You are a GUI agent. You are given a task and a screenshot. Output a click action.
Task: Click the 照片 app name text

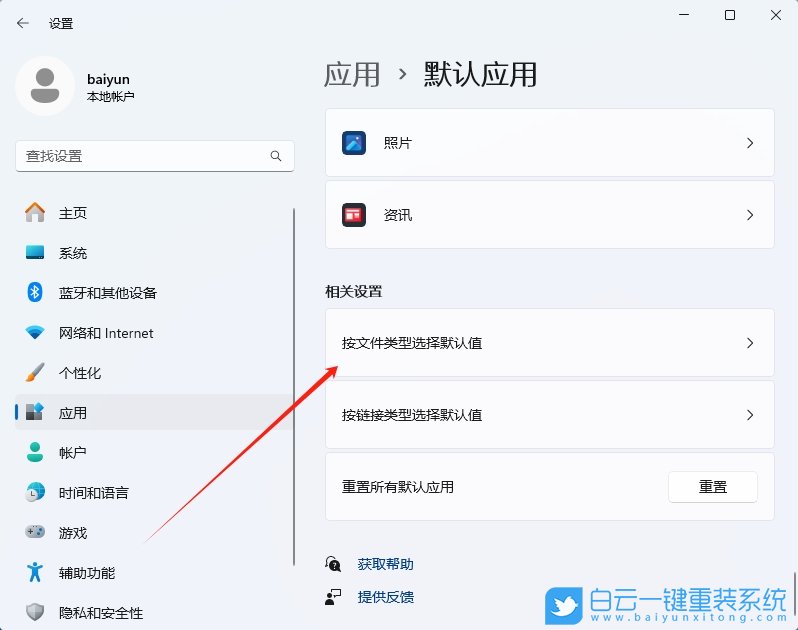(x=397, y=143)
